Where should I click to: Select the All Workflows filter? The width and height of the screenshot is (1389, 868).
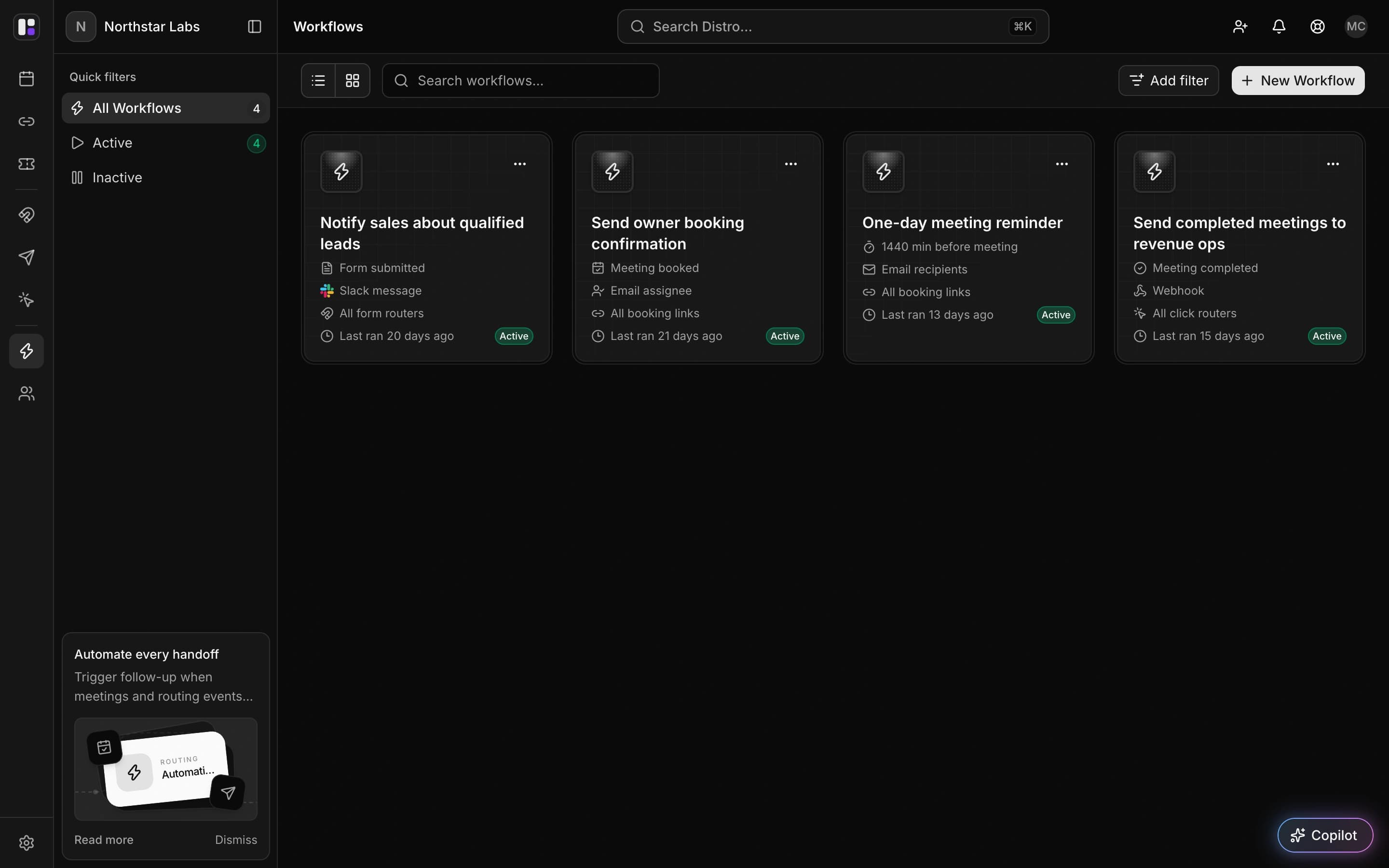tap(165, 108)
